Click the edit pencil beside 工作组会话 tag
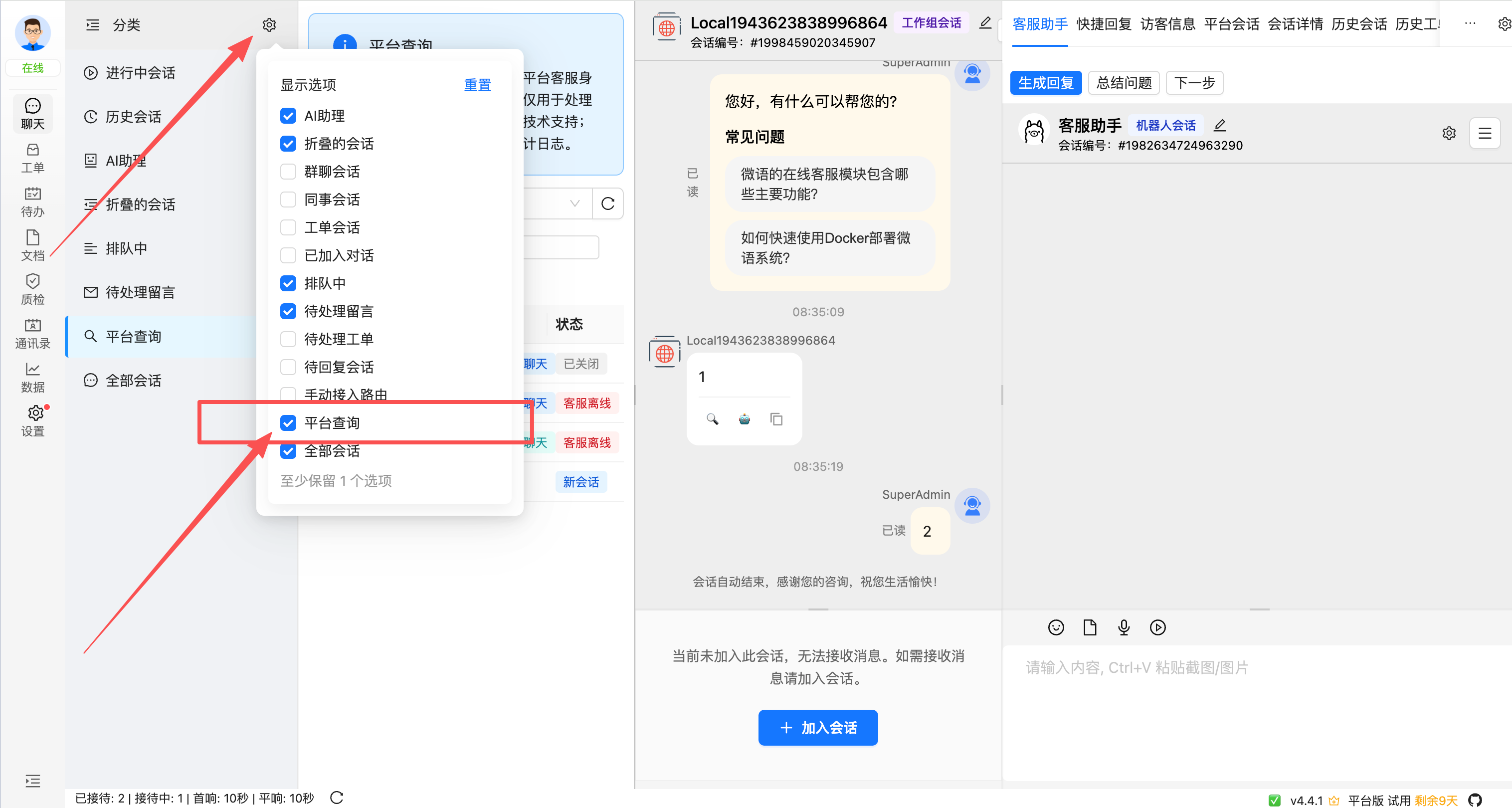This screenshot has height=808, width=1512. click(985, 23)
